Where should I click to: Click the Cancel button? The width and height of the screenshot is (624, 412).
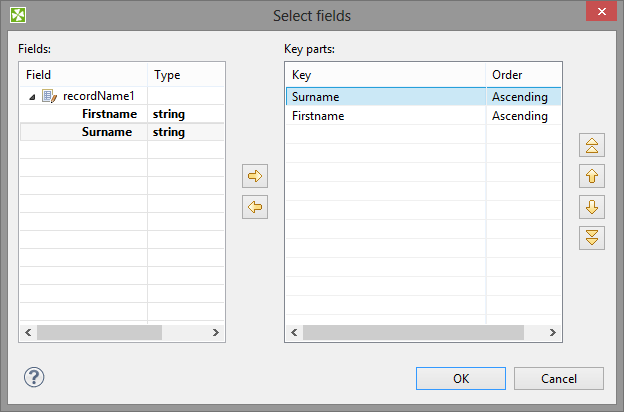(x=559, y=379)
